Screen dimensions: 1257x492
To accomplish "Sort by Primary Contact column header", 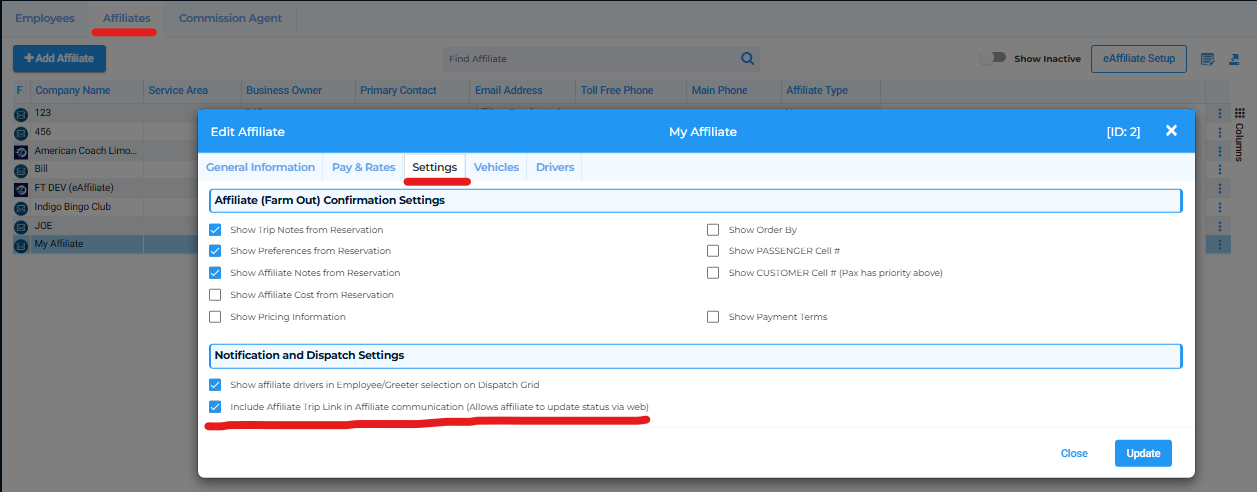I will (398, 90).
